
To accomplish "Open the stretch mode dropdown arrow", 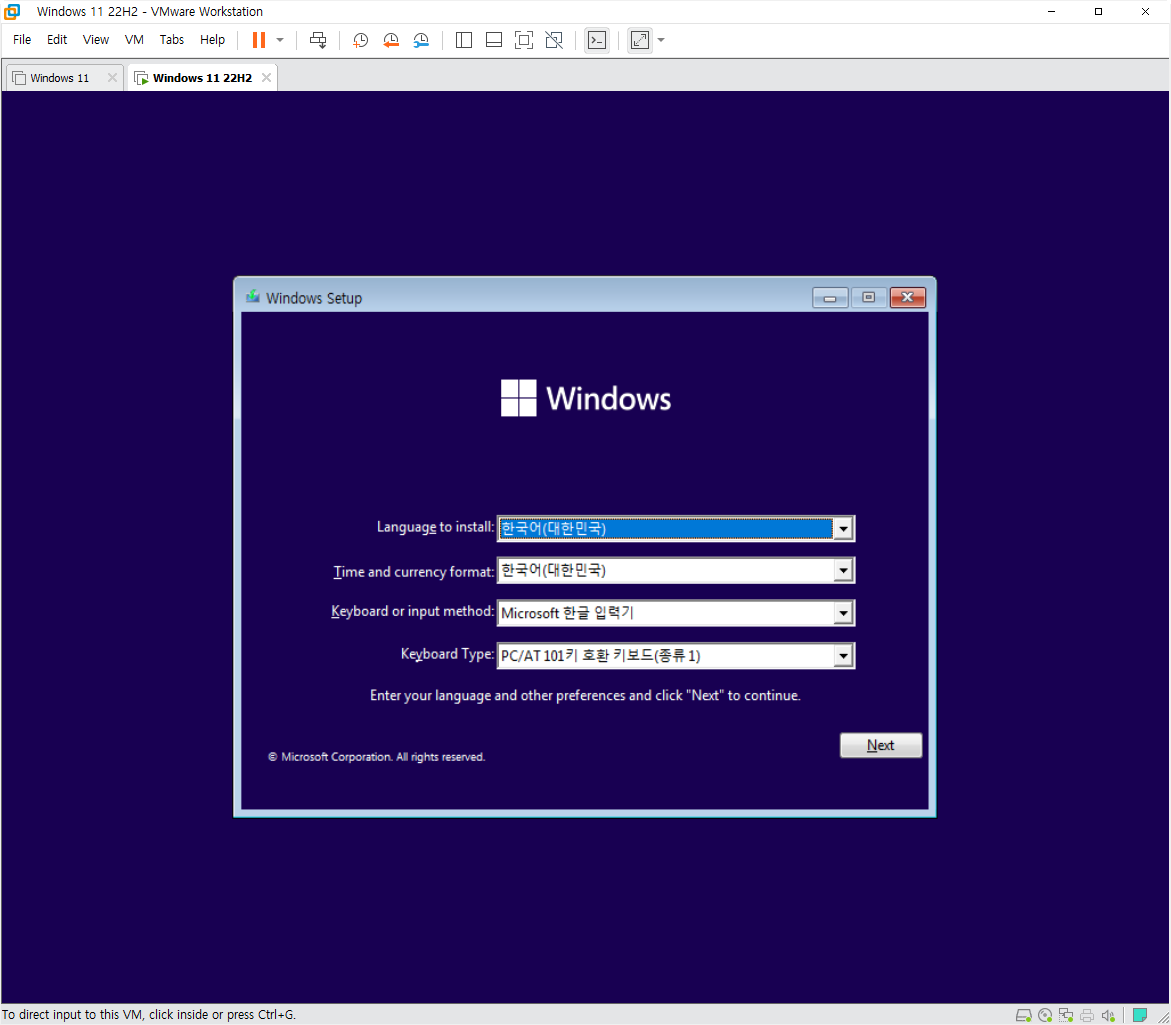I will point(661,40).
